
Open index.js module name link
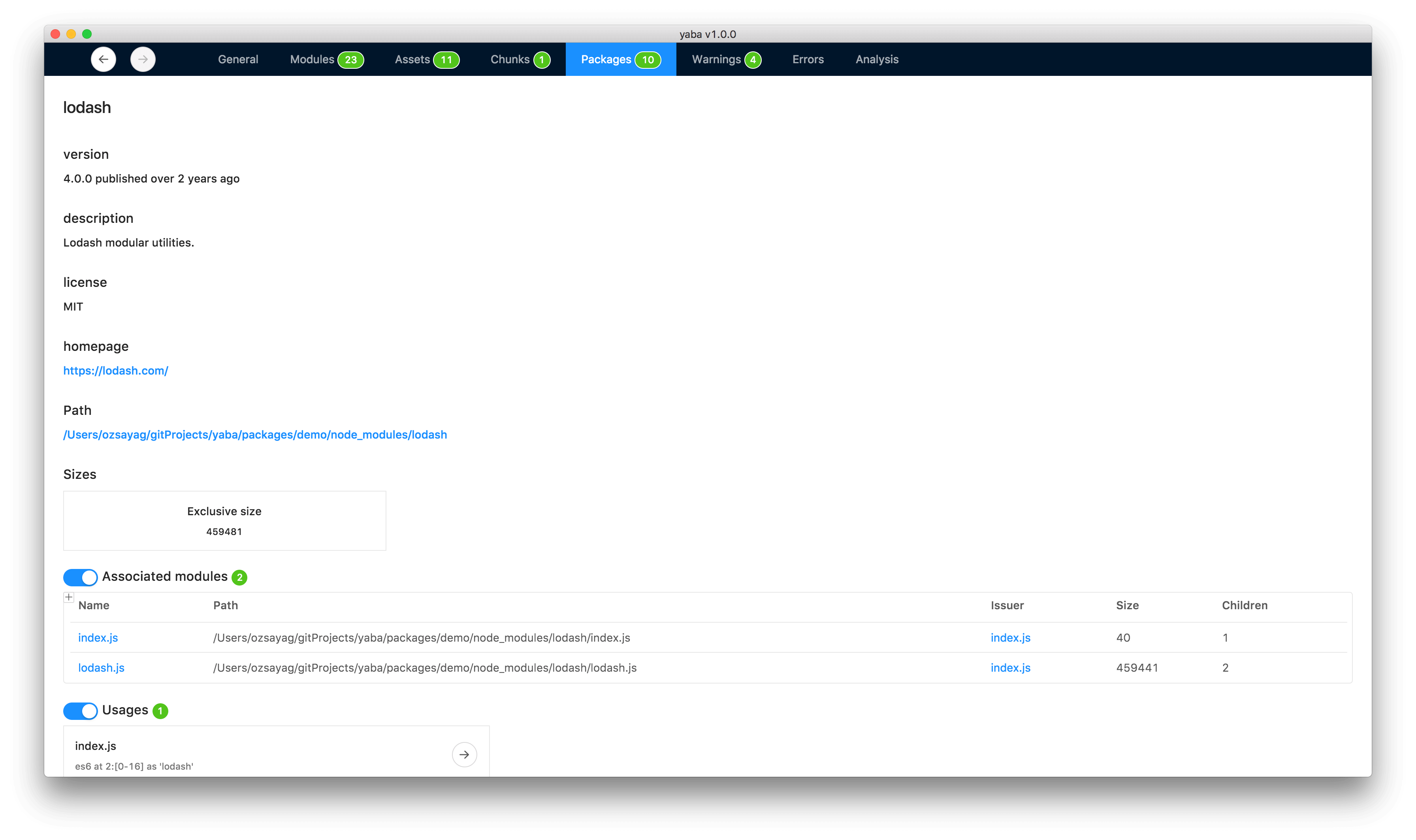(98, 638)
